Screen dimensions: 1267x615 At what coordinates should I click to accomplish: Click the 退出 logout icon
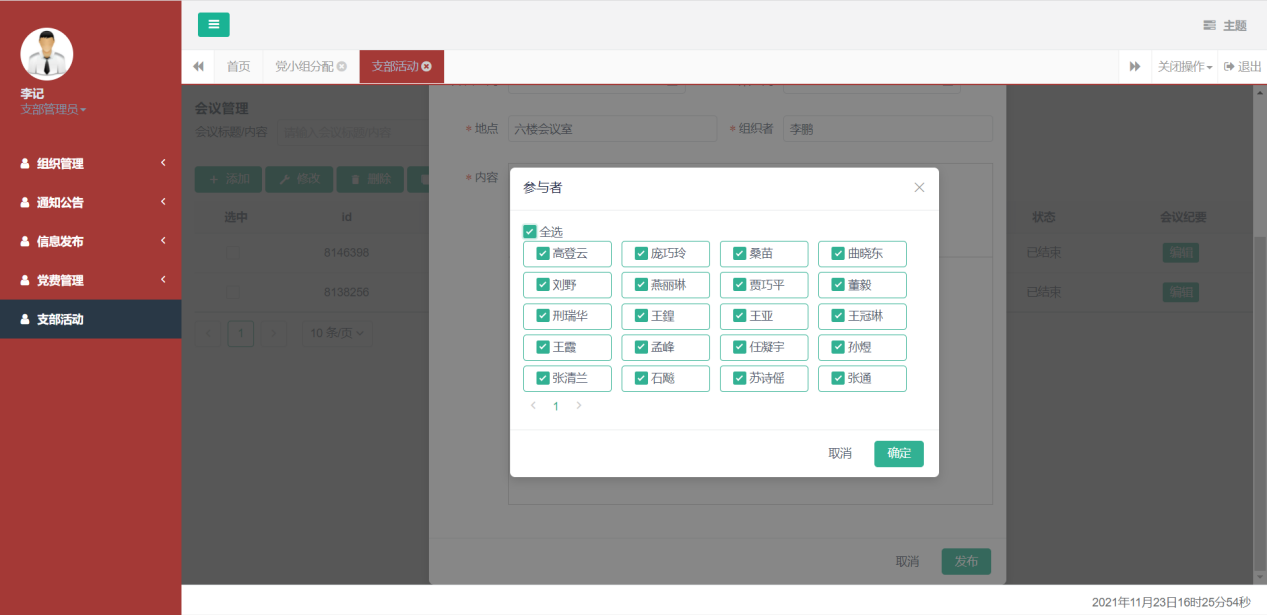(1229, 67)
